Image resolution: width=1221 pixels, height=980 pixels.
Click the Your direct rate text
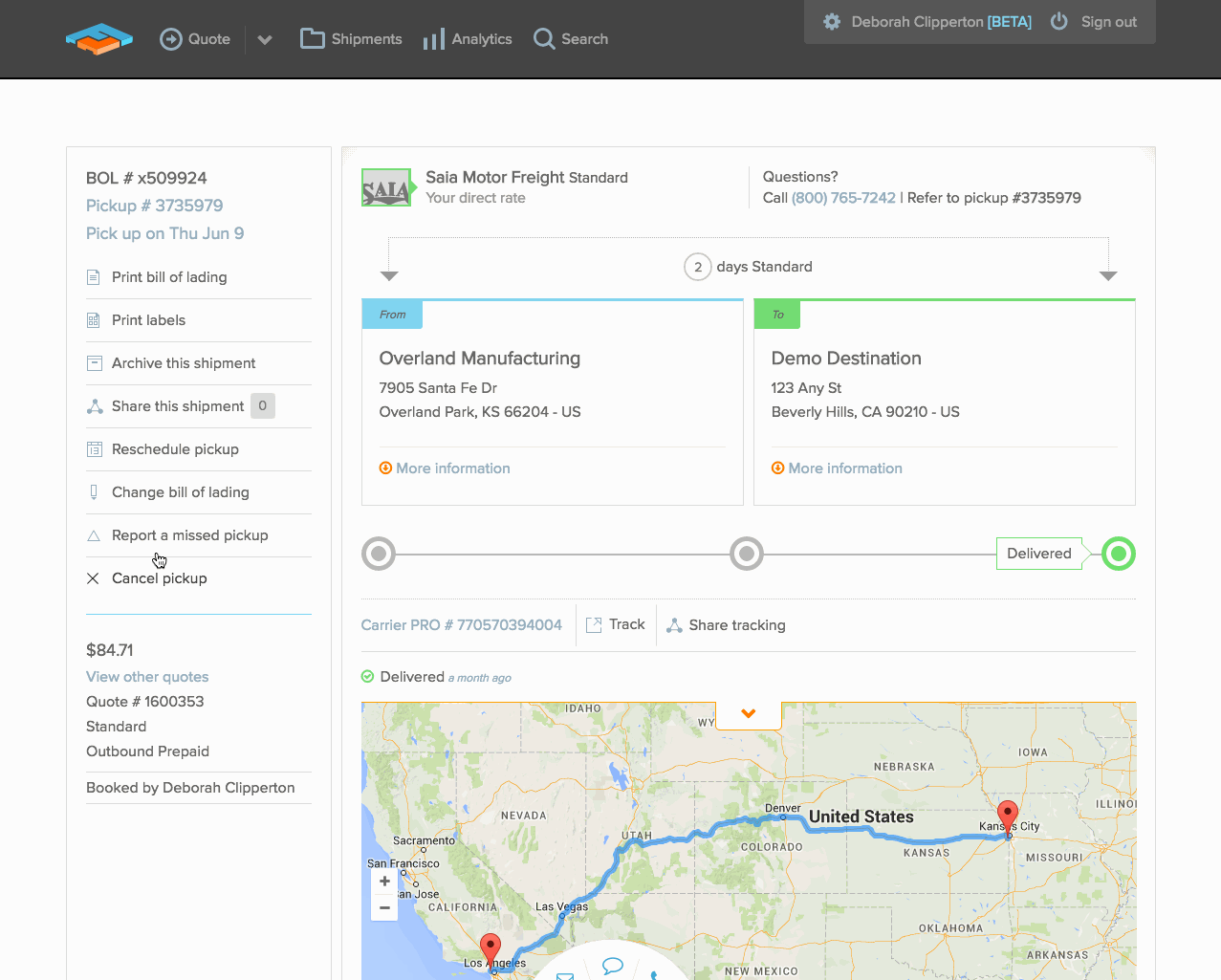476,198
